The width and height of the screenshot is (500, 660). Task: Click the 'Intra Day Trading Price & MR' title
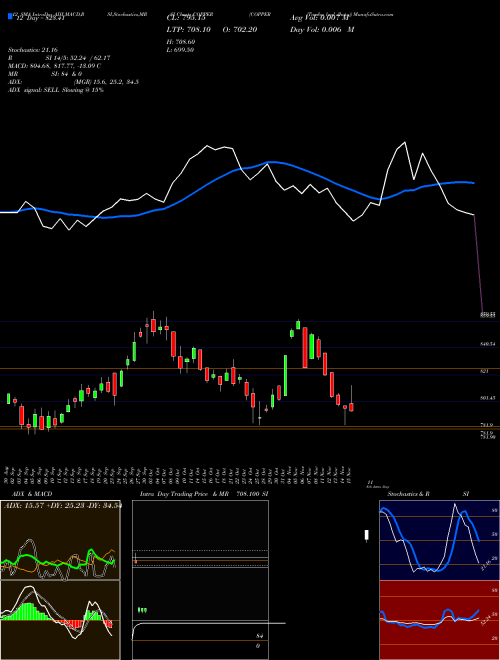(x=184, y=494)
